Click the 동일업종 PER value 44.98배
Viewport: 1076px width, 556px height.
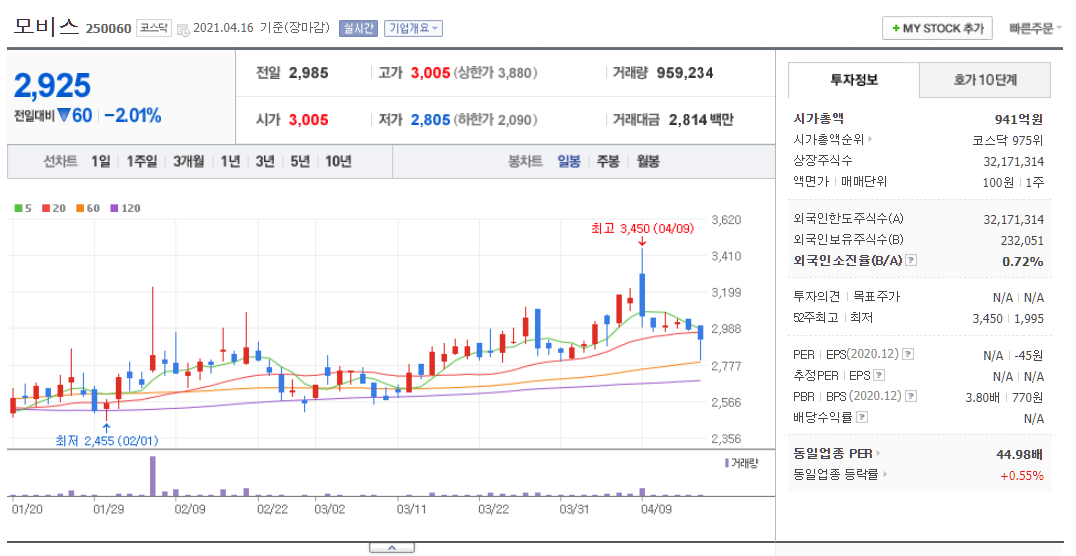point(1020,454)
